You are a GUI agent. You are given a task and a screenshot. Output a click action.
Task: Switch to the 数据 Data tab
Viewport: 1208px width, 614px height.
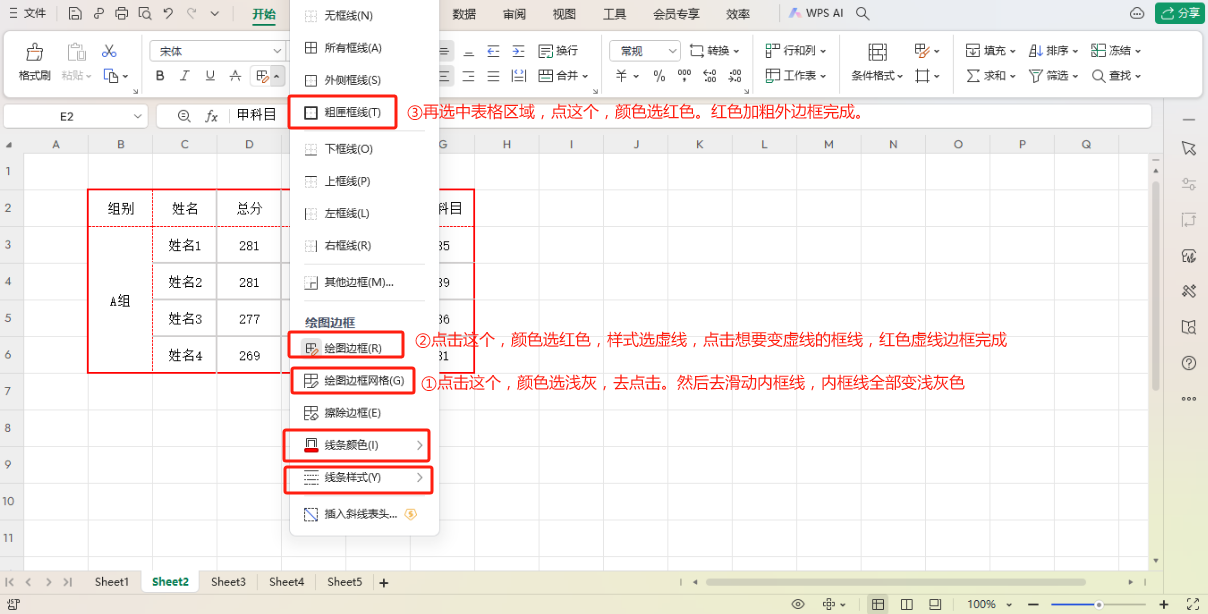[464, 14]
